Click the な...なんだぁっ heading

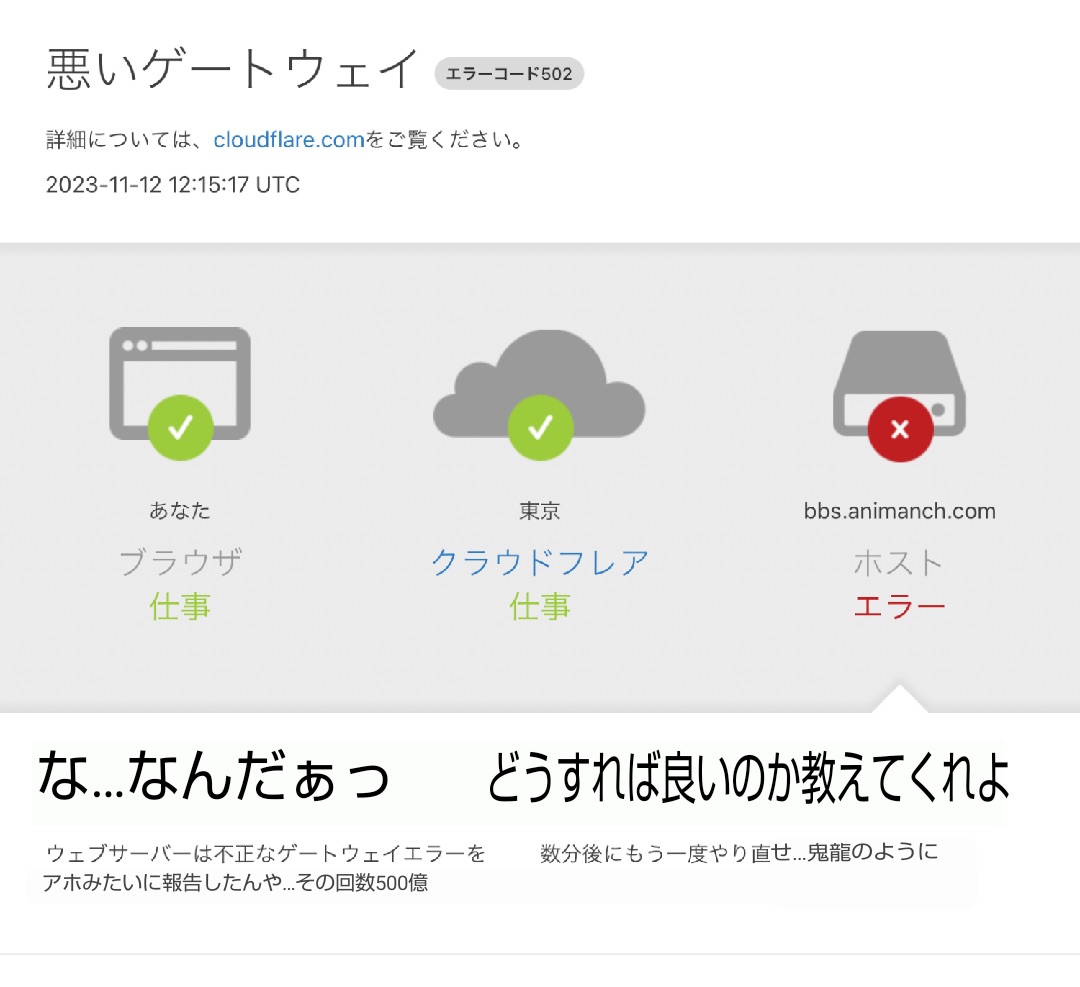click(x=214, y=776)
